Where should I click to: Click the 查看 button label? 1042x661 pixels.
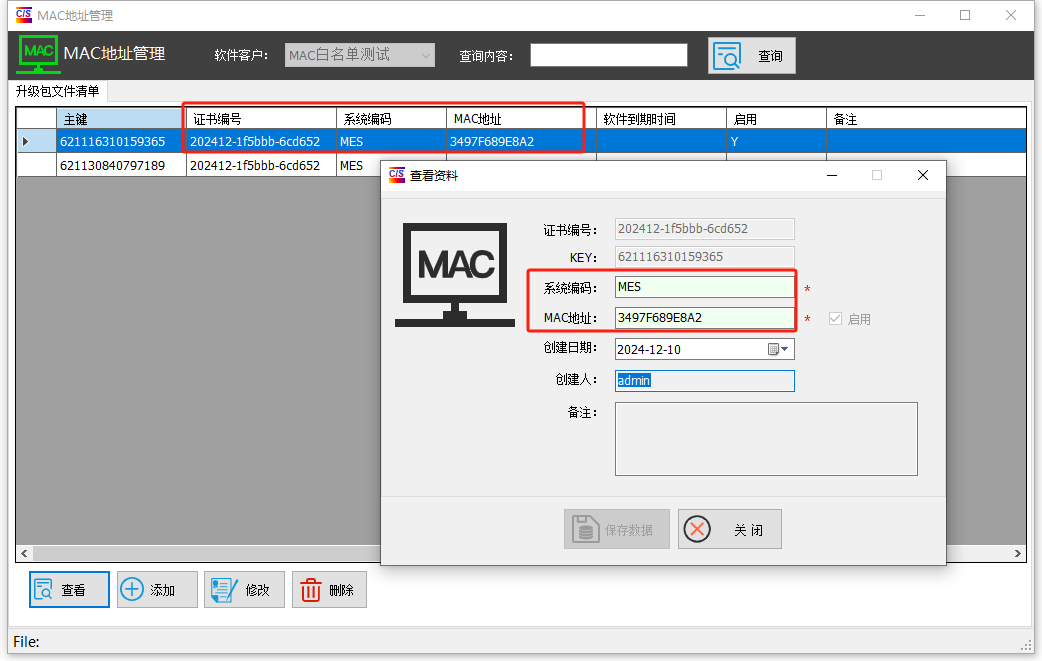pos(73,590)
